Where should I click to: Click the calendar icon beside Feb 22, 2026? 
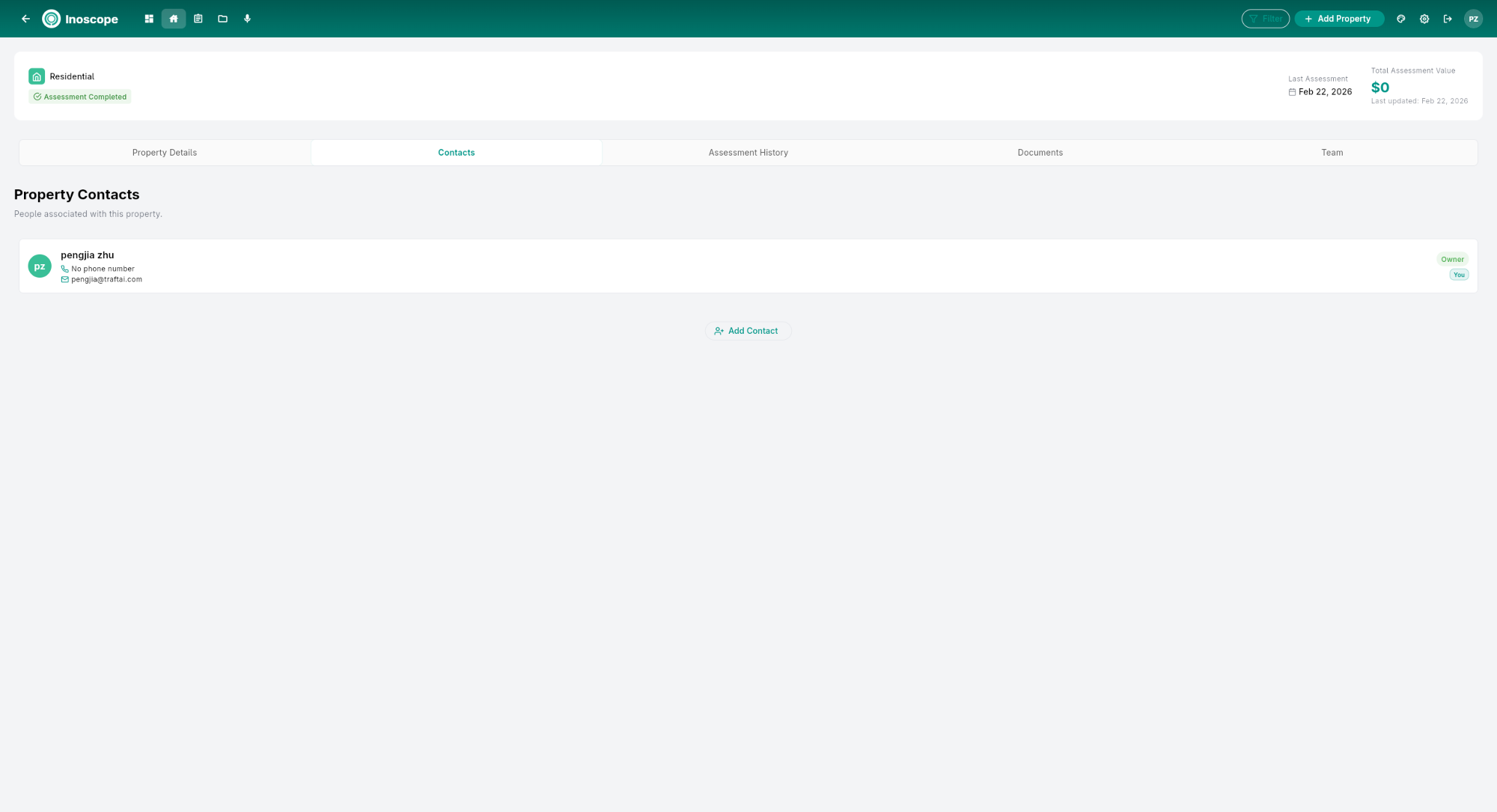(x=1292, y=92)
